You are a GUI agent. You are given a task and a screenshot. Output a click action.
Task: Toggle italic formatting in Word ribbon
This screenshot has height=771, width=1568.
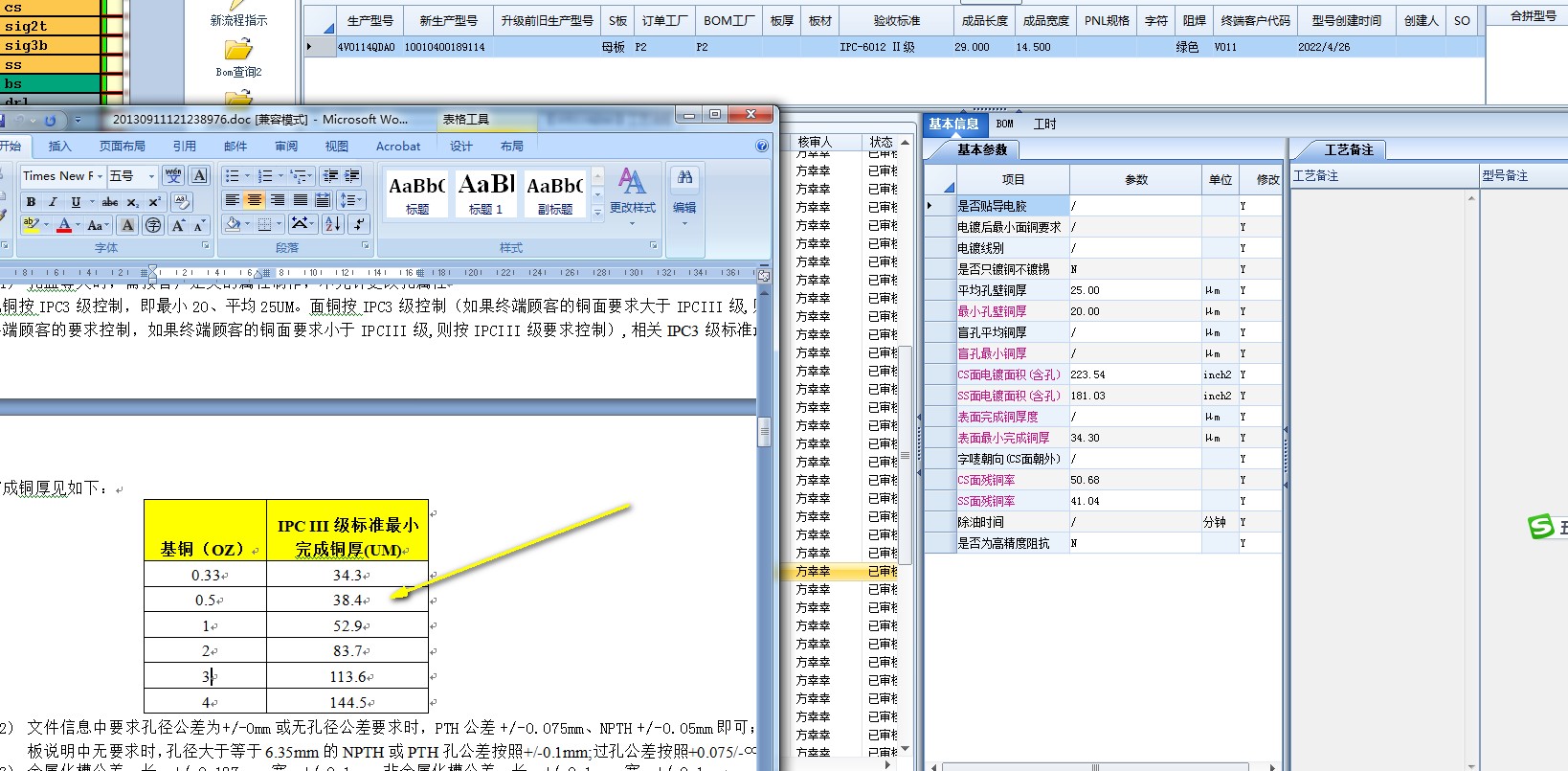tap(53, 202)
